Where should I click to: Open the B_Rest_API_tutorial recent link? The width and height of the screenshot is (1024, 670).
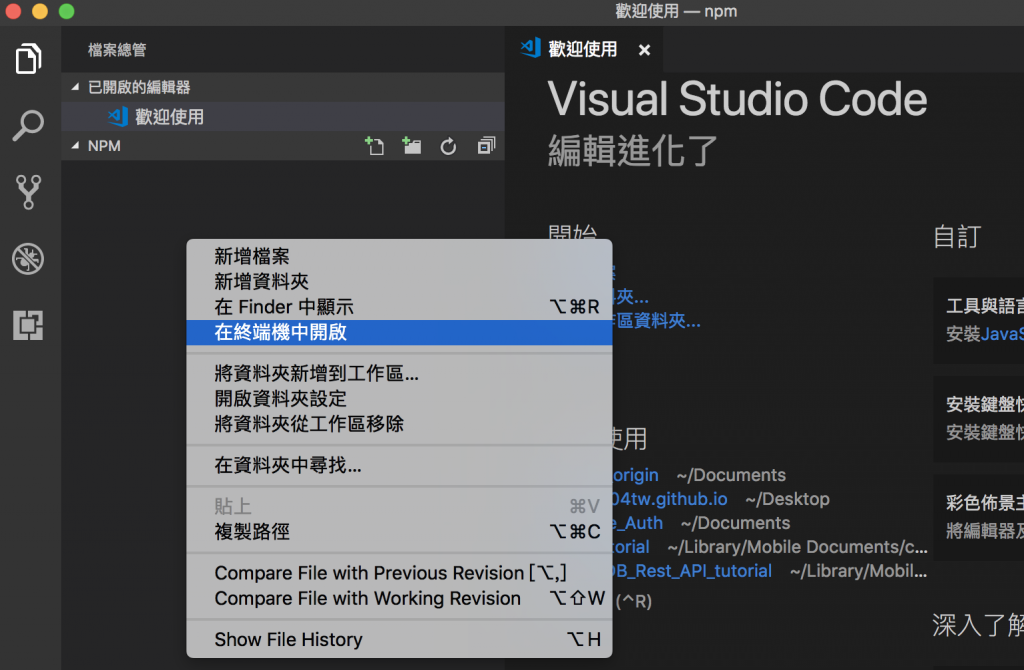pyautogui.click(x=692, y=571)
